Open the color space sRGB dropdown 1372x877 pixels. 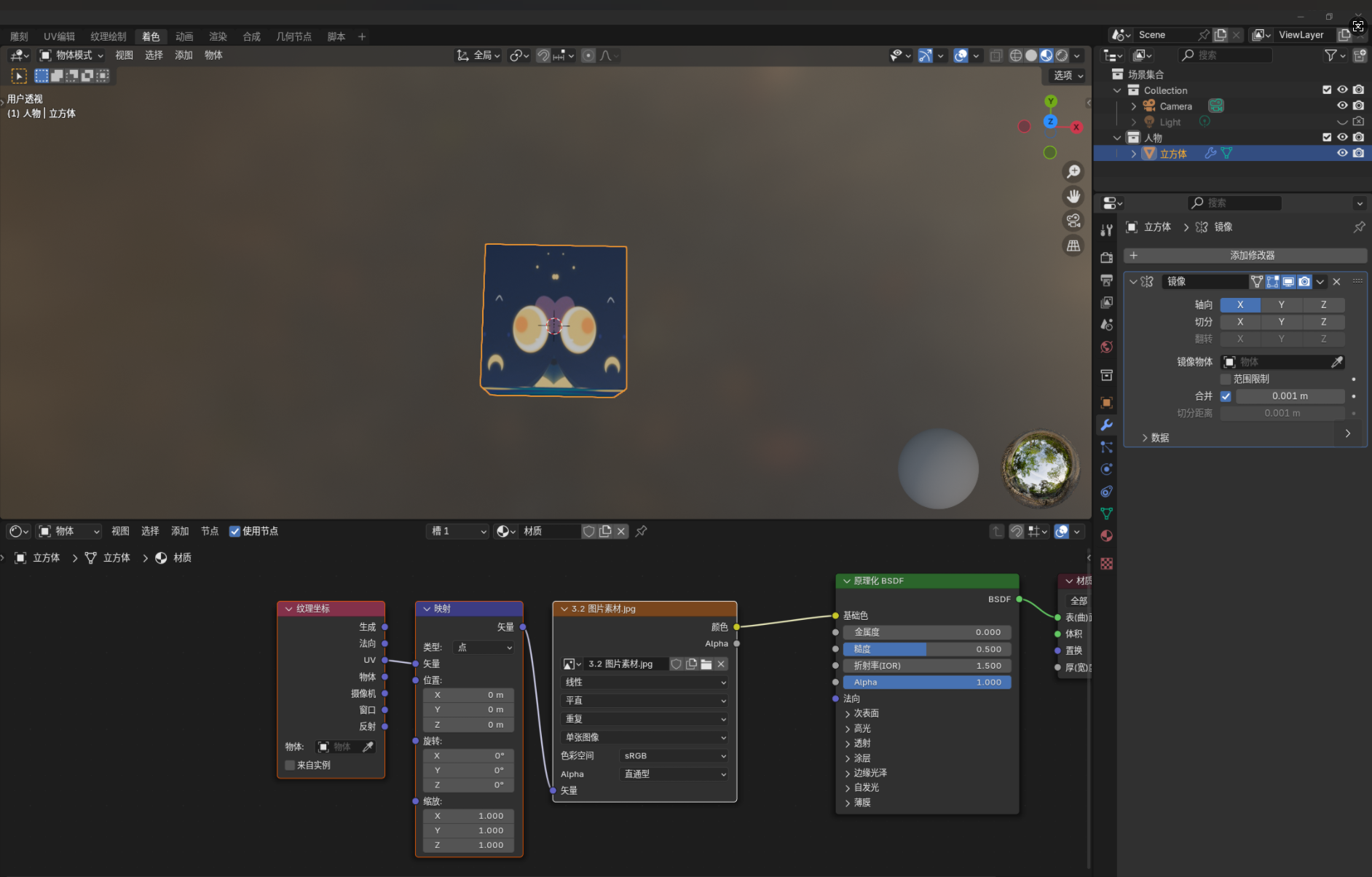point(674,755)
